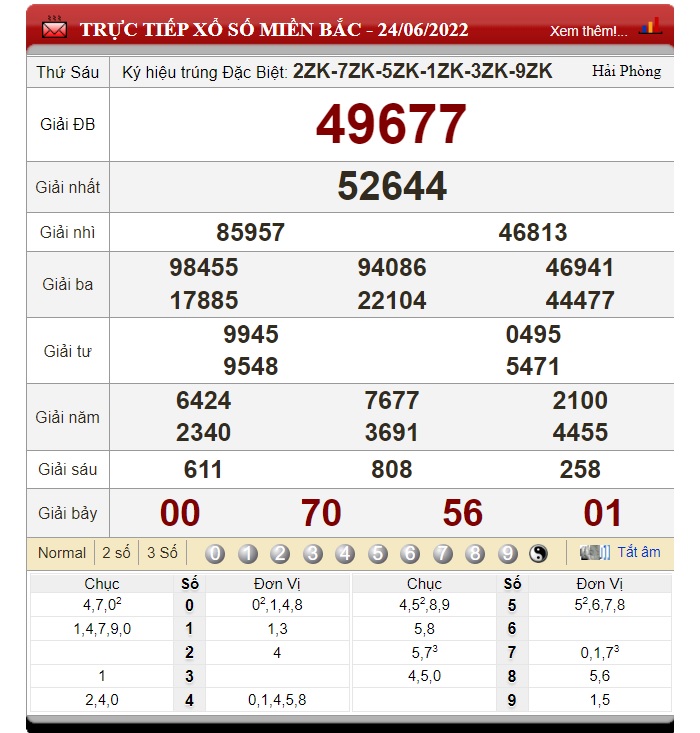Click fourth prize number 0495
Viewport: 700px width, 733px height.
[x=533, y=334]
